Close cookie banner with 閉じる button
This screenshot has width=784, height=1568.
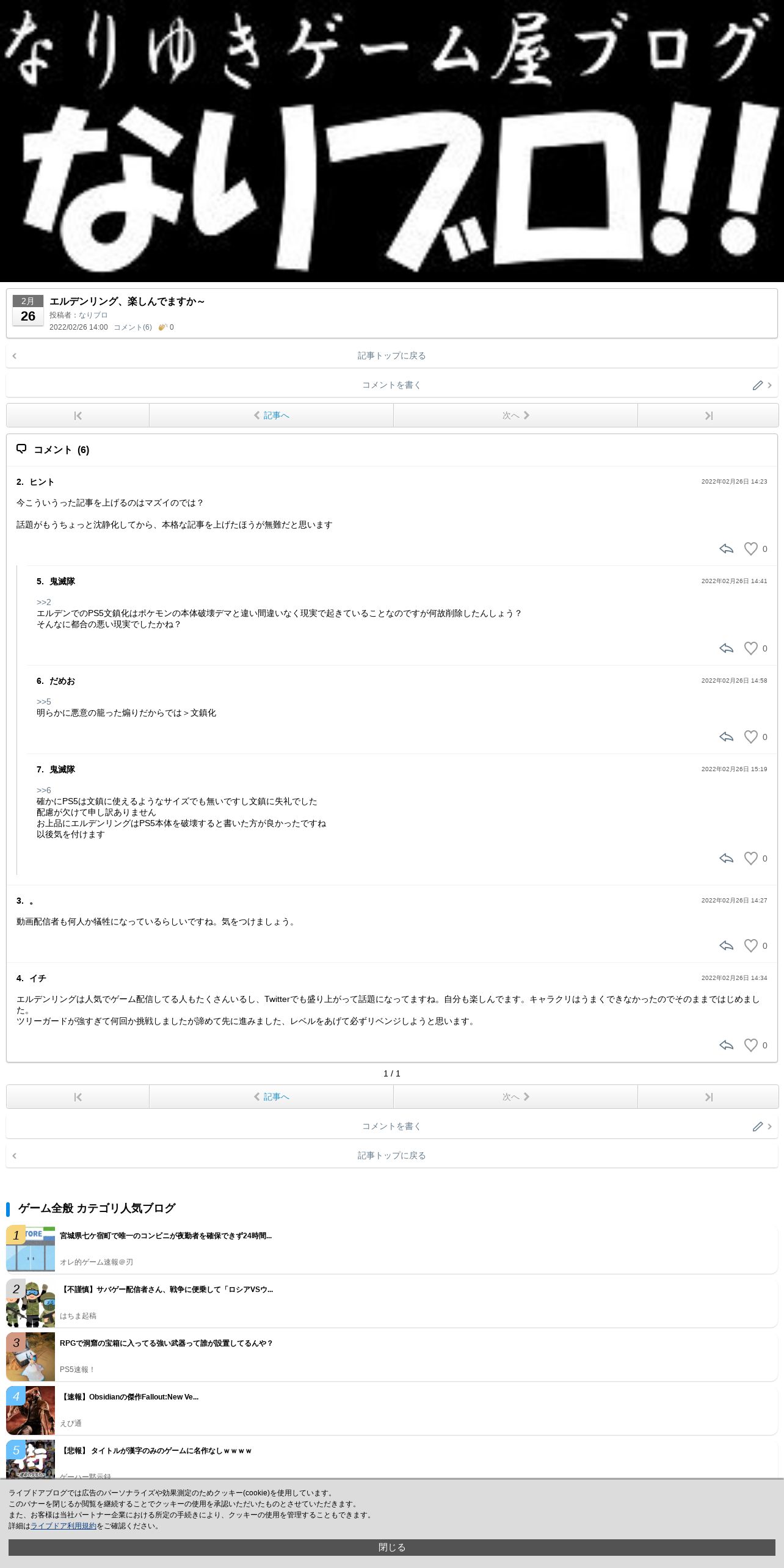392,1547
